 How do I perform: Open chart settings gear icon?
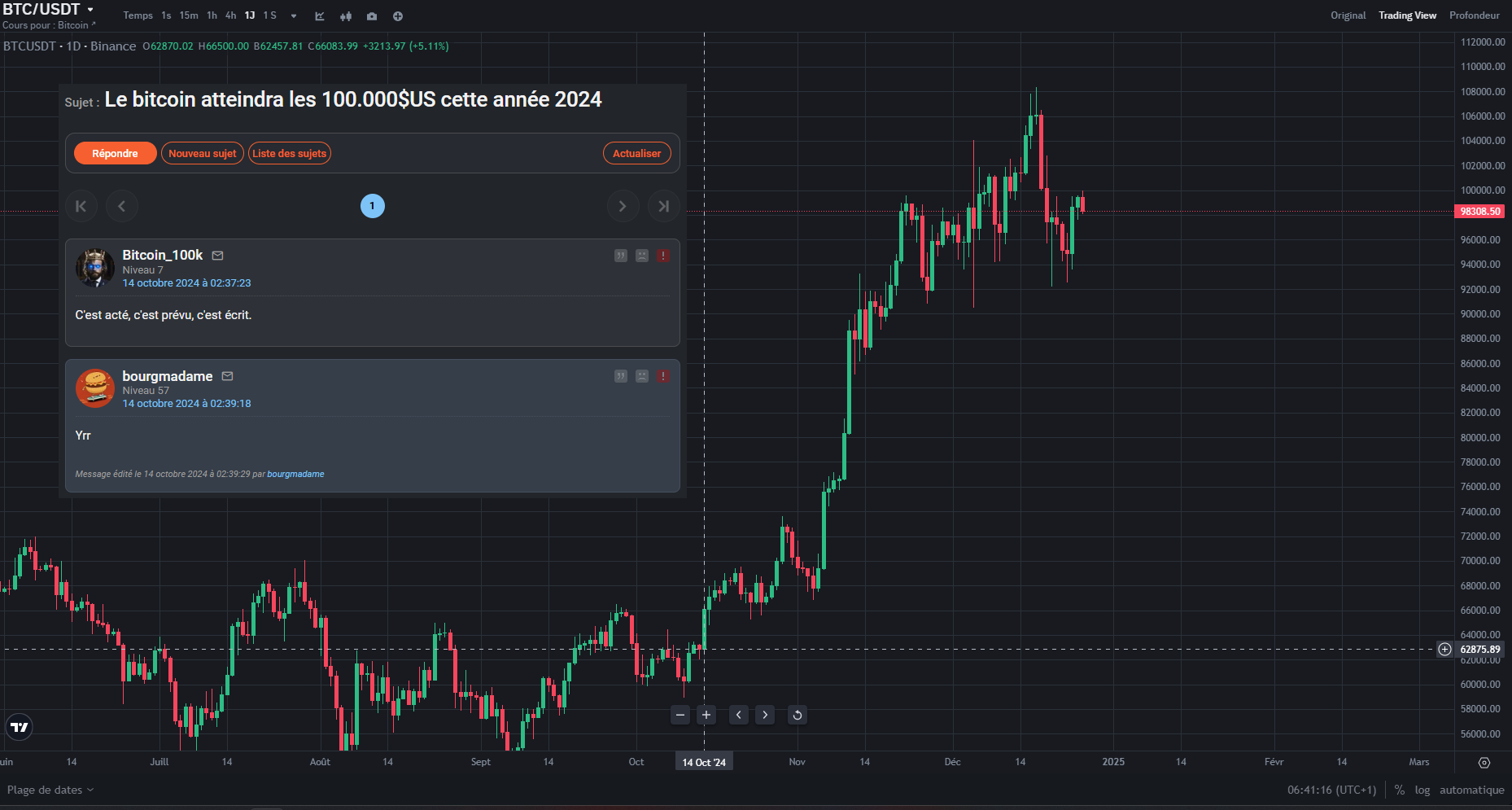pos(1484,763)
